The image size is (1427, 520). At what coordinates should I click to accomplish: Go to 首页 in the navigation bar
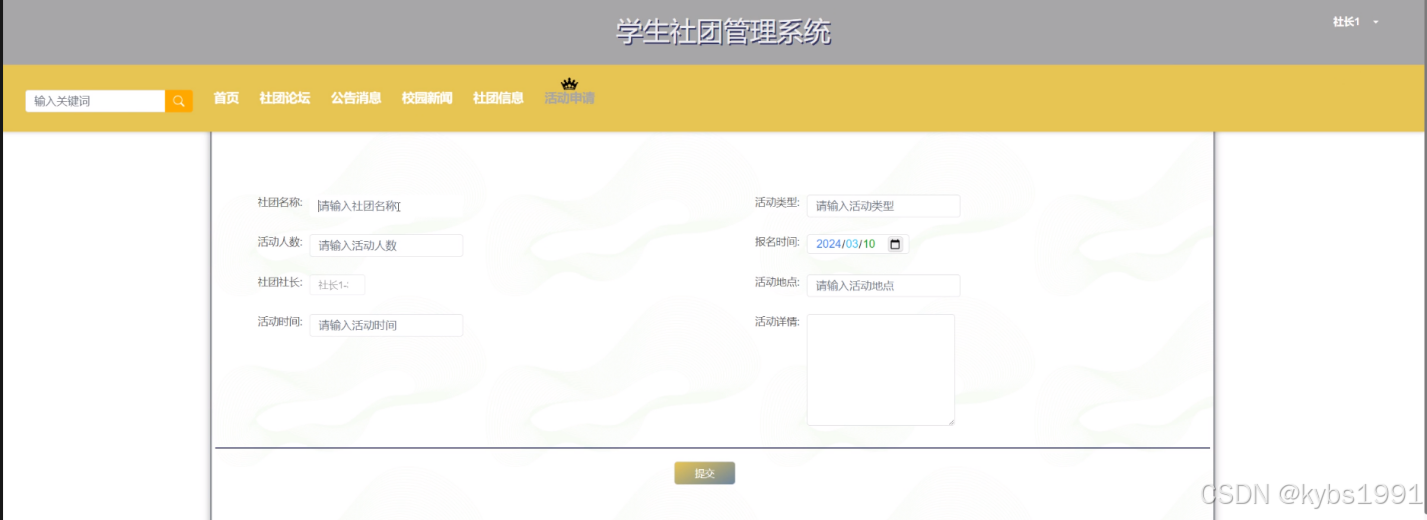(226, 98)
